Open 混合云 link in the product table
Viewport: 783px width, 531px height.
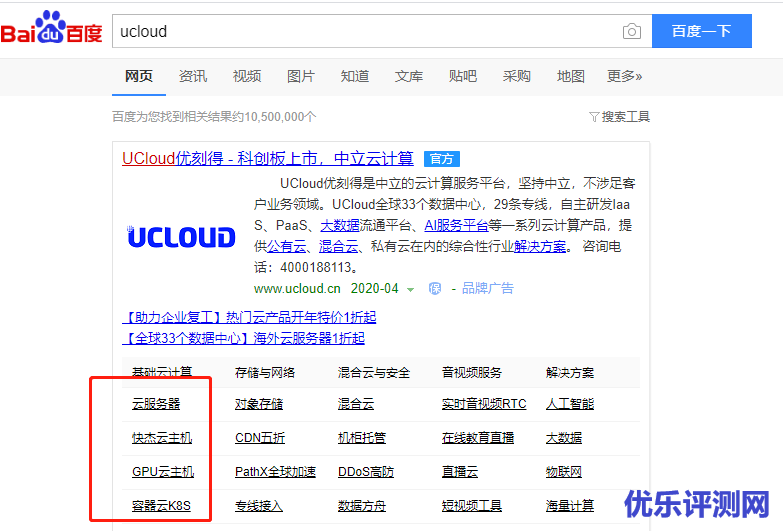[x=356, y=404]
